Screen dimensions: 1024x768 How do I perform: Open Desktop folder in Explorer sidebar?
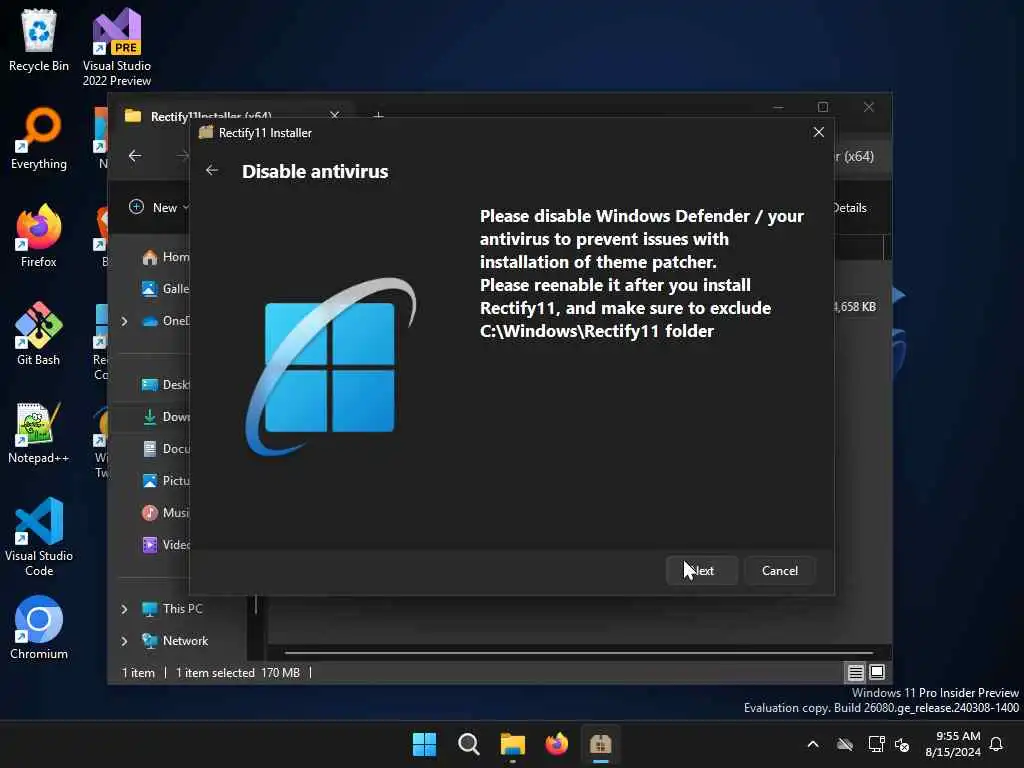point(166,385)
